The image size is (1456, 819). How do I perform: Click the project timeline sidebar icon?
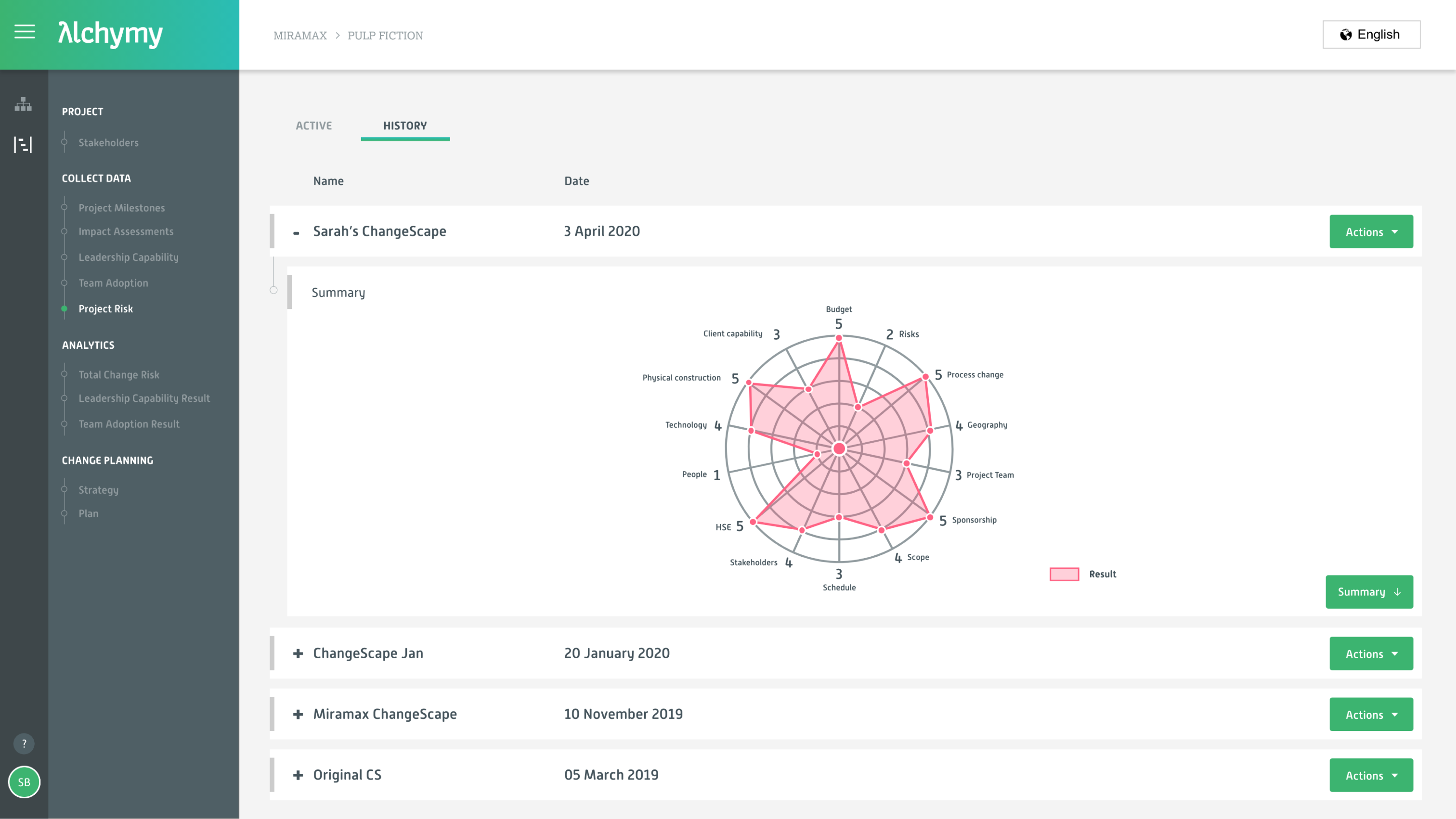(x=23, y=145)
